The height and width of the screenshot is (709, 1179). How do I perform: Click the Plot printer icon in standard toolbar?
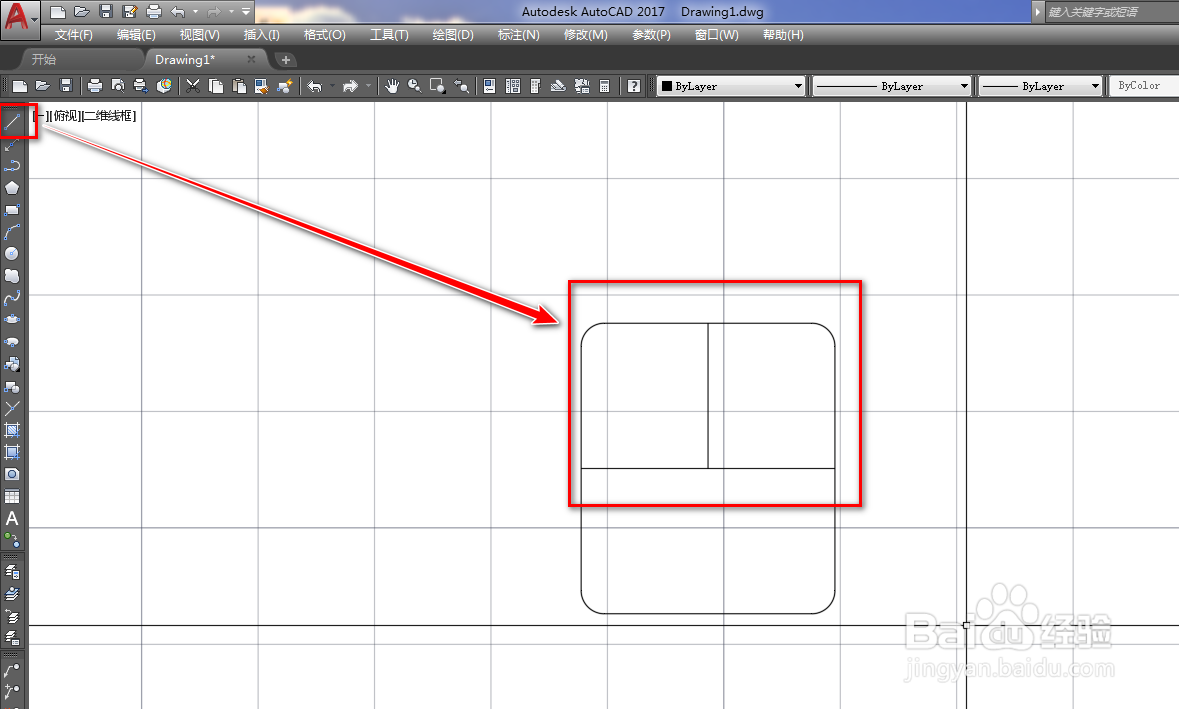coord(95,86)
